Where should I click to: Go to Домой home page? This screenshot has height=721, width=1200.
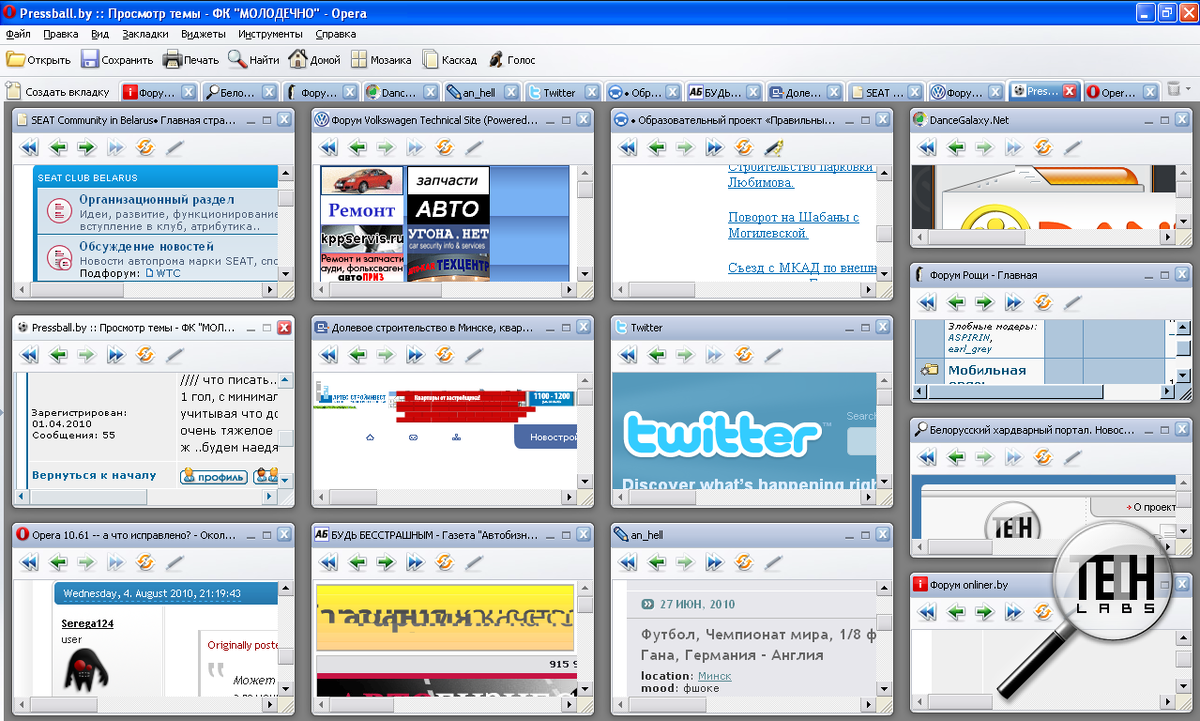point(314,59)
